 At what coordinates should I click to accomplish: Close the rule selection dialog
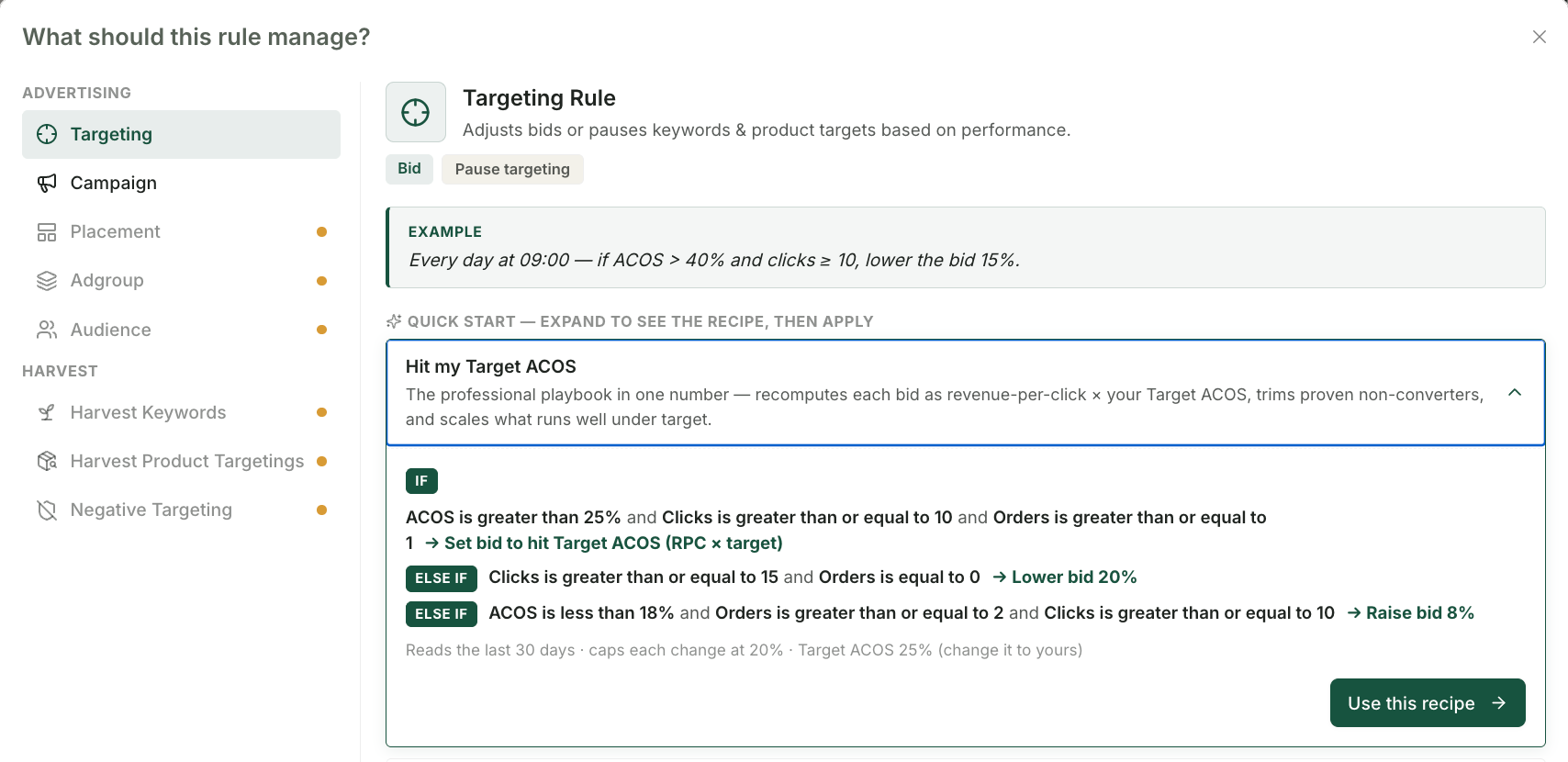click(x=1540, y=37)
